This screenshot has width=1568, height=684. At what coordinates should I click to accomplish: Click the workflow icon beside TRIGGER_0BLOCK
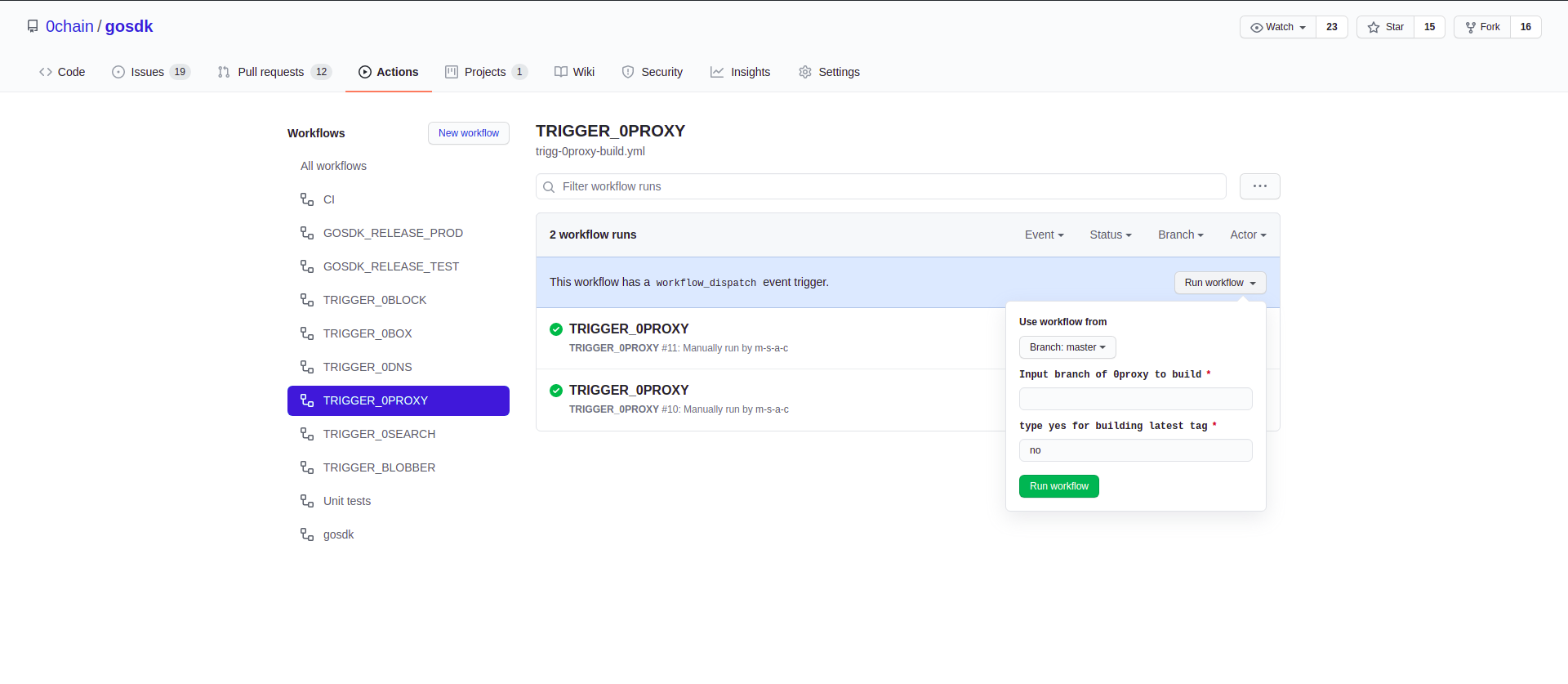pos(307,300)
